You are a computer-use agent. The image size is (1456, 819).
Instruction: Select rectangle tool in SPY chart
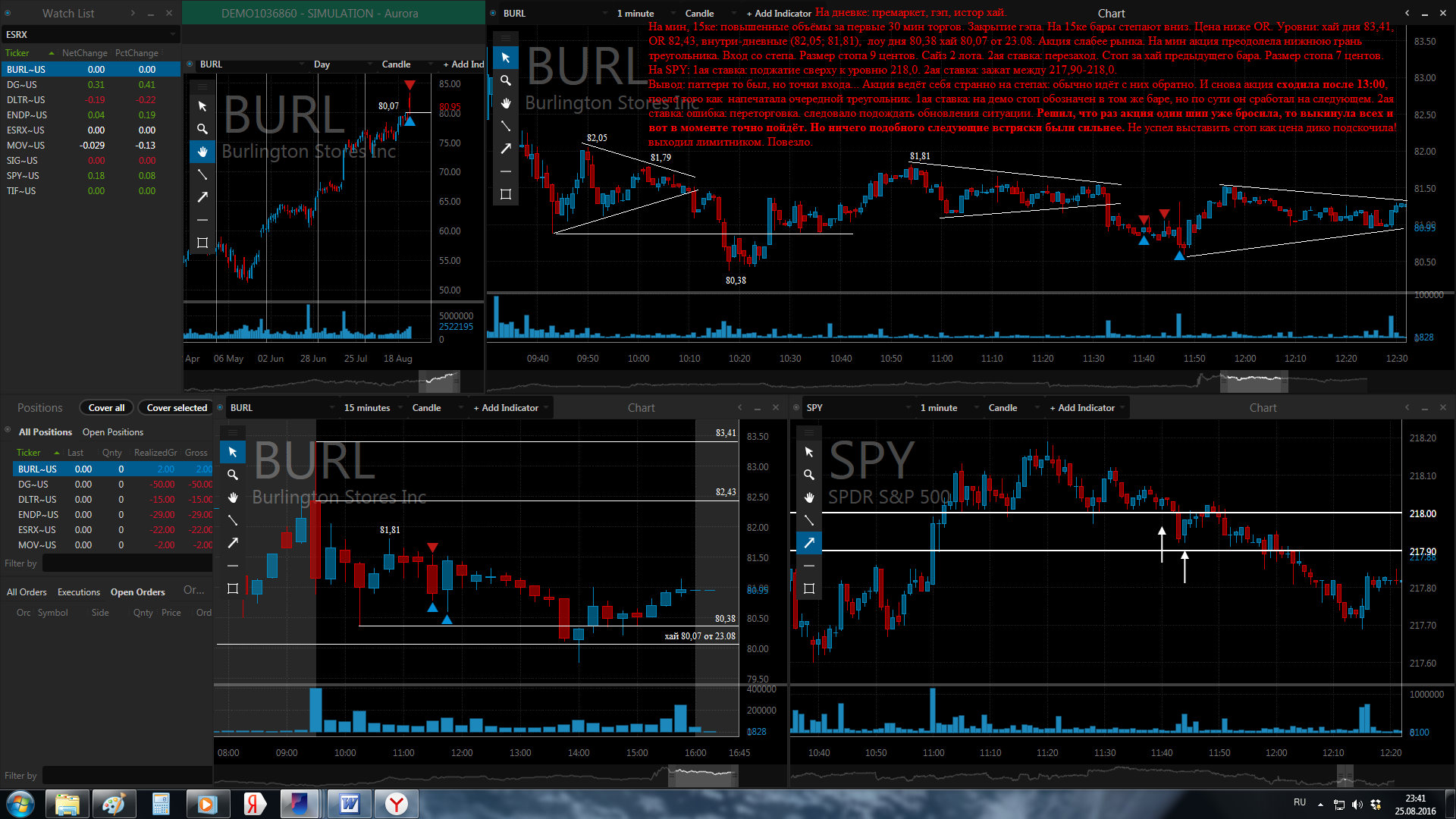pyautogui.click(x=809, y=588)
